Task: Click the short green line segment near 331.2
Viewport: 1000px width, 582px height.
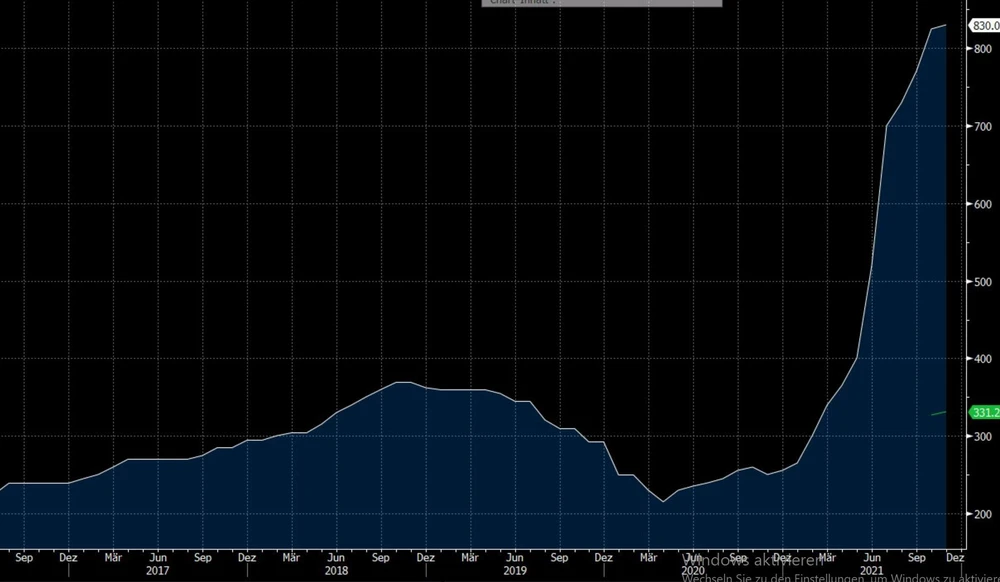Action: (x=938, y=413)
